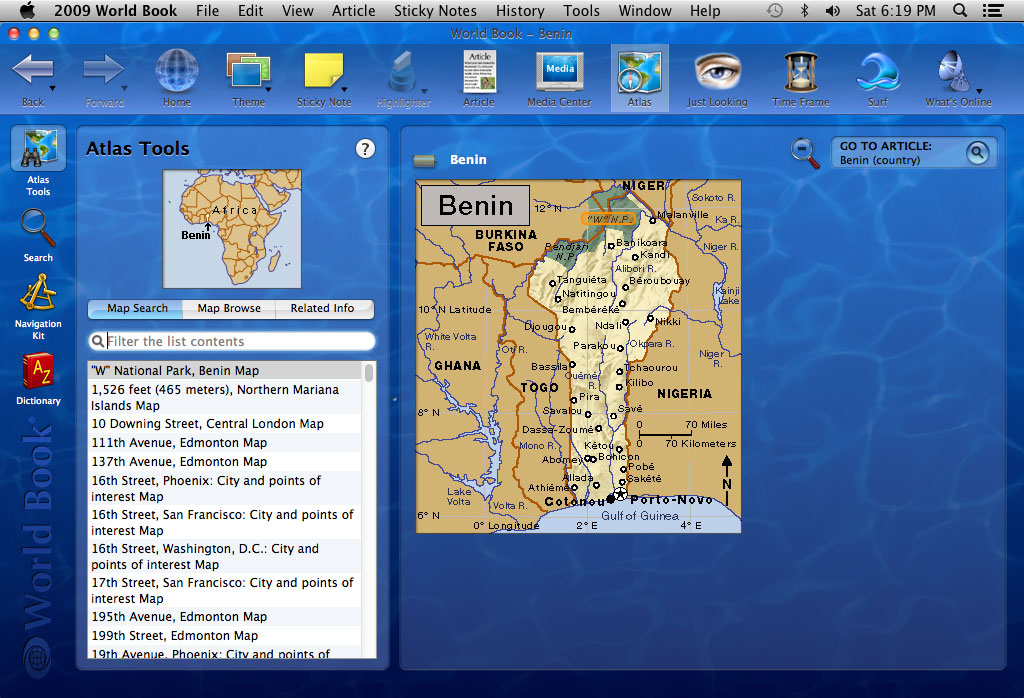Select 195th Avenue, Edmonton Map
The image size is (1024, 698).
point(225,616)
